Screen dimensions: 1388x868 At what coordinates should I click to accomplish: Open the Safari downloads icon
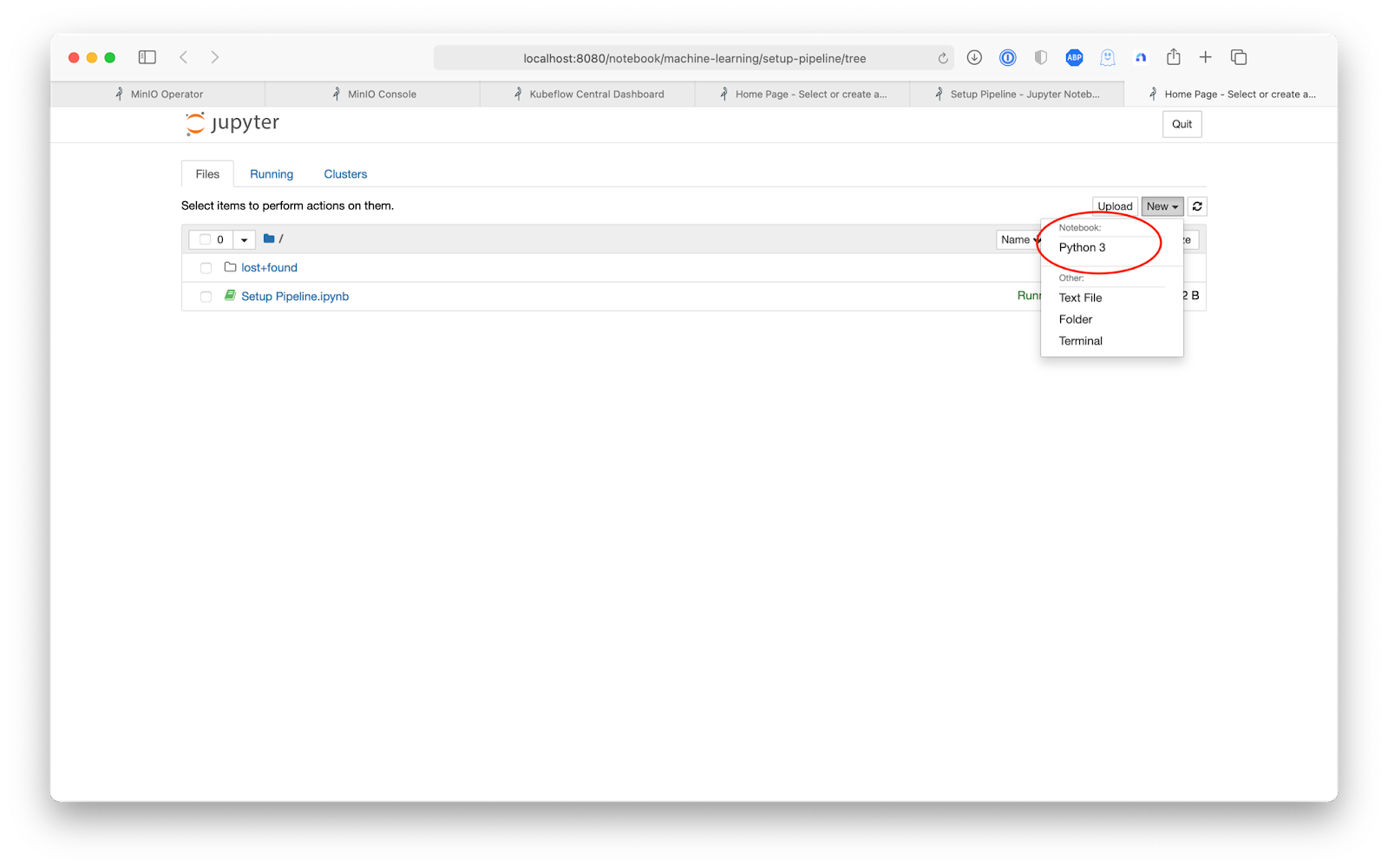[x=974, y=57]
